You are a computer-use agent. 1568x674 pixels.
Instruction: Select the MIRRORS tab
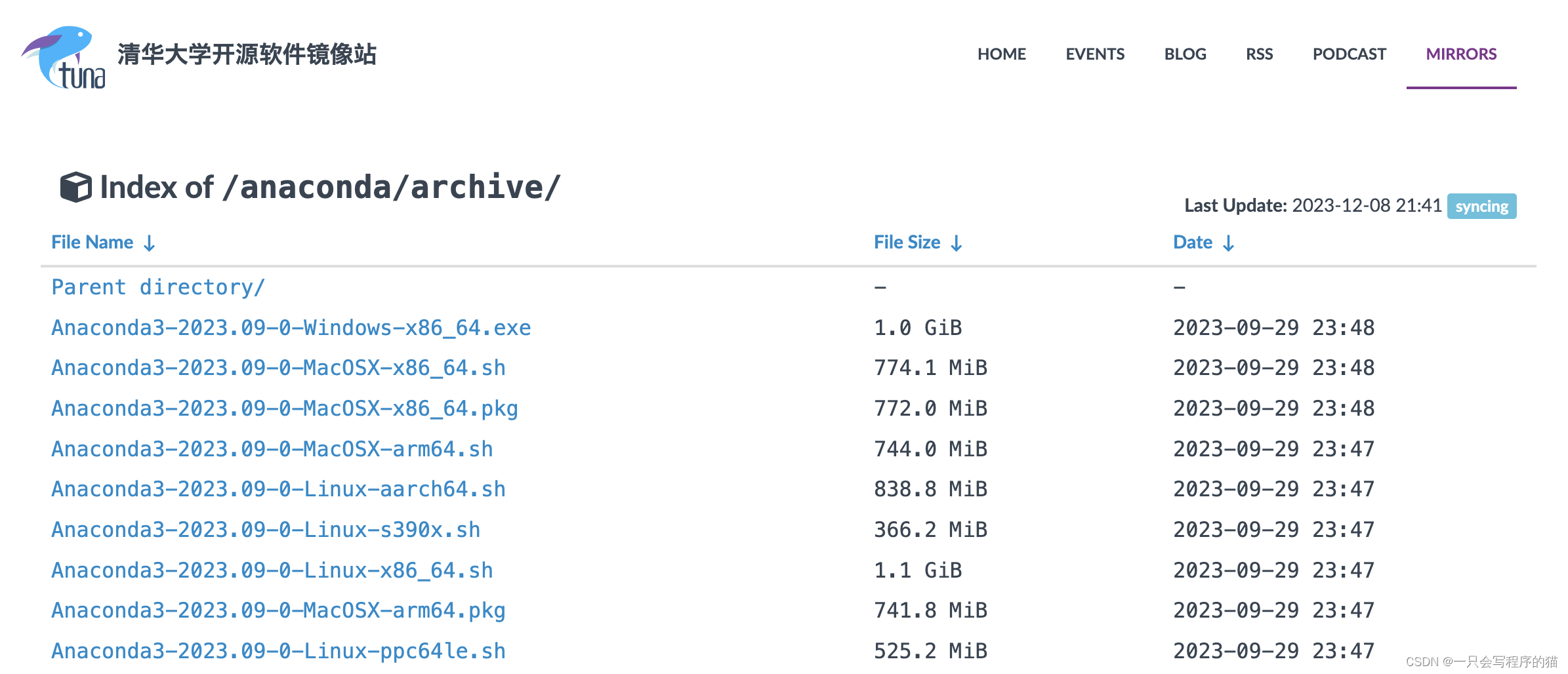tap(1462, 54)
